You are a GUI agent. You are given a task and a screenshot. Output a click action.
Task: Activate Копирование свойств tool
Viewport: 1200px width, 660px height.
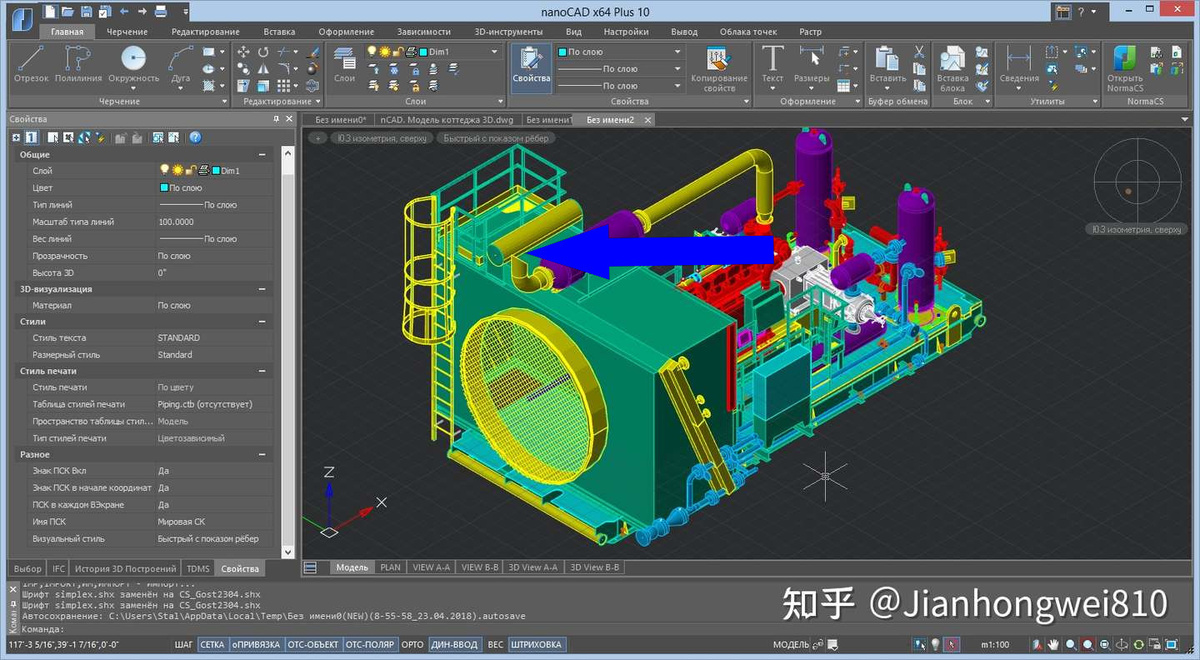tap(719, 68)
